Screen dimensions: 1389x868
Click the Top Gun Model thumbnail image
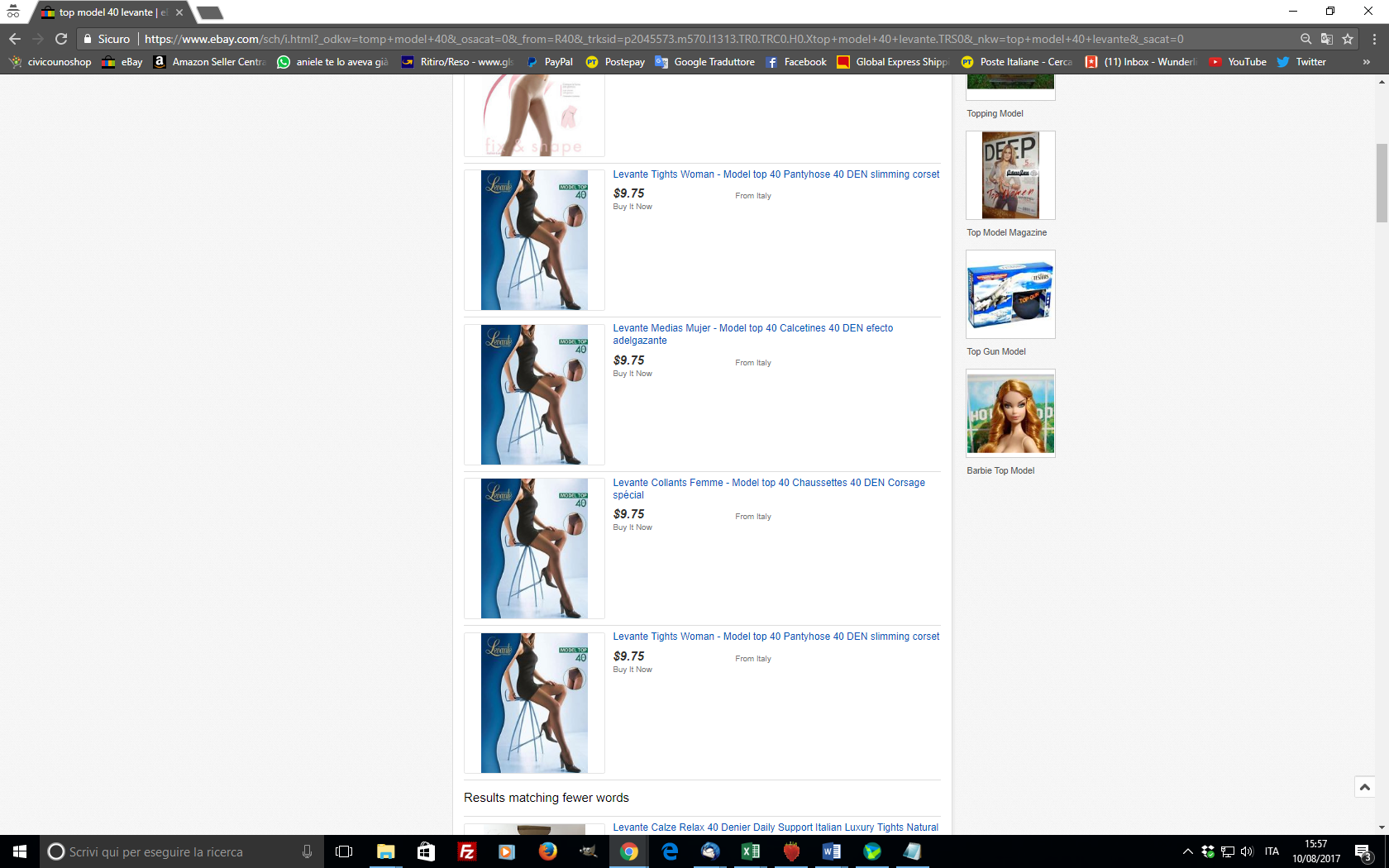tap(1010, 294)
